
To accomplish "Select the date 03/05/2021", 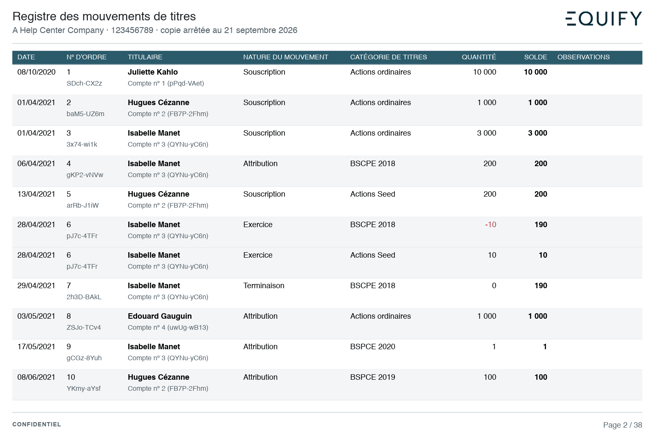I will click(x=36, y=317).
